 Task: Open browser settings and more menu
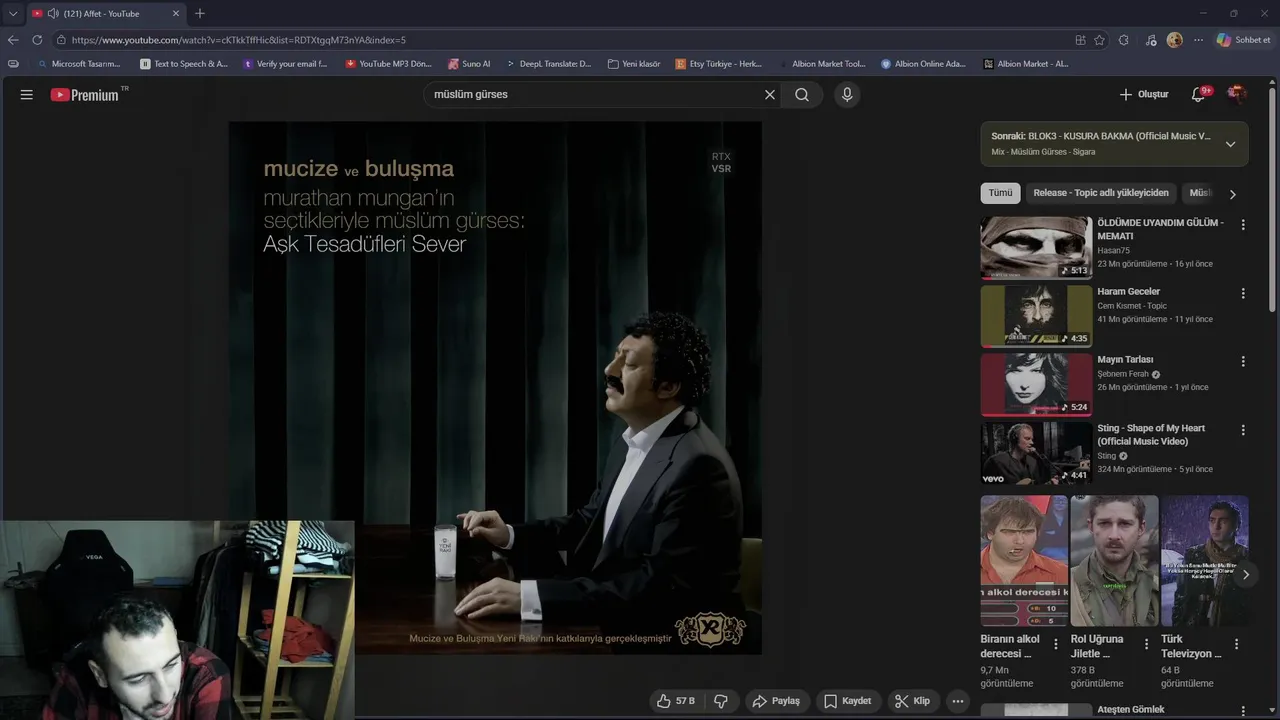click(x=1198, y=40)
